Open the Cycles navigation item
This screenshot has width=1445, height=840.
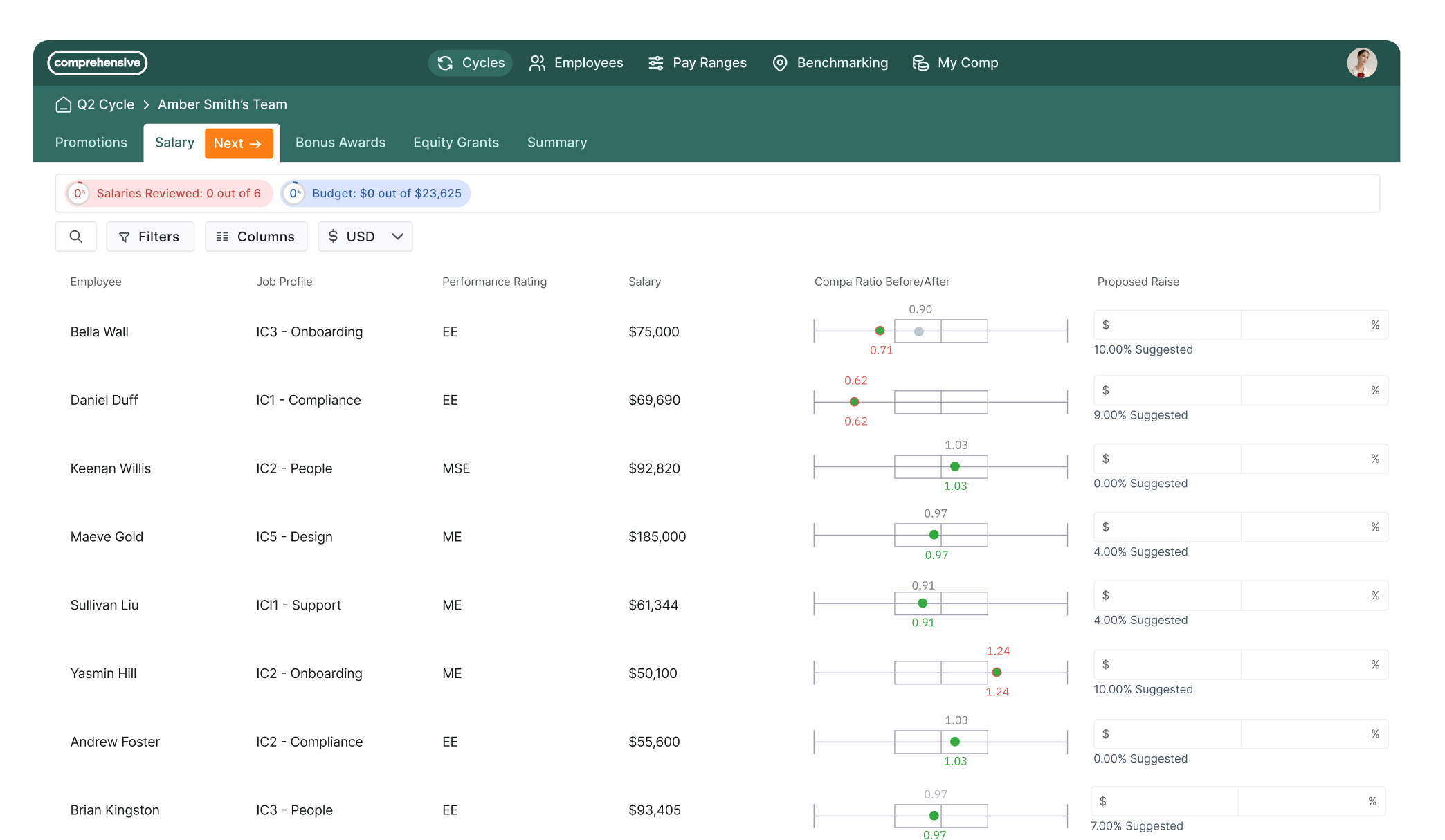coord(471,63)
